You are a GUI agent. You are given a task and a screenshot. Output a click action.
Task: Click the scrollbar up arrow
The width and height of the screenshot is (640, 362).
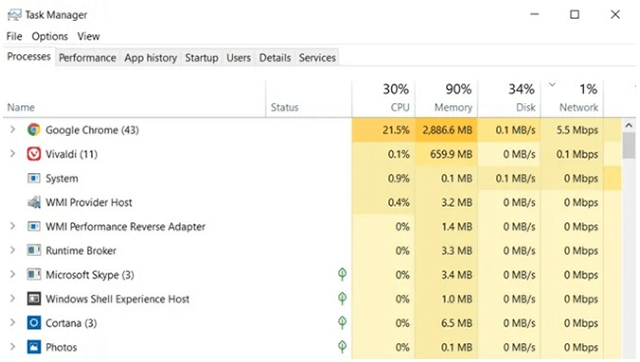point(629,126)
